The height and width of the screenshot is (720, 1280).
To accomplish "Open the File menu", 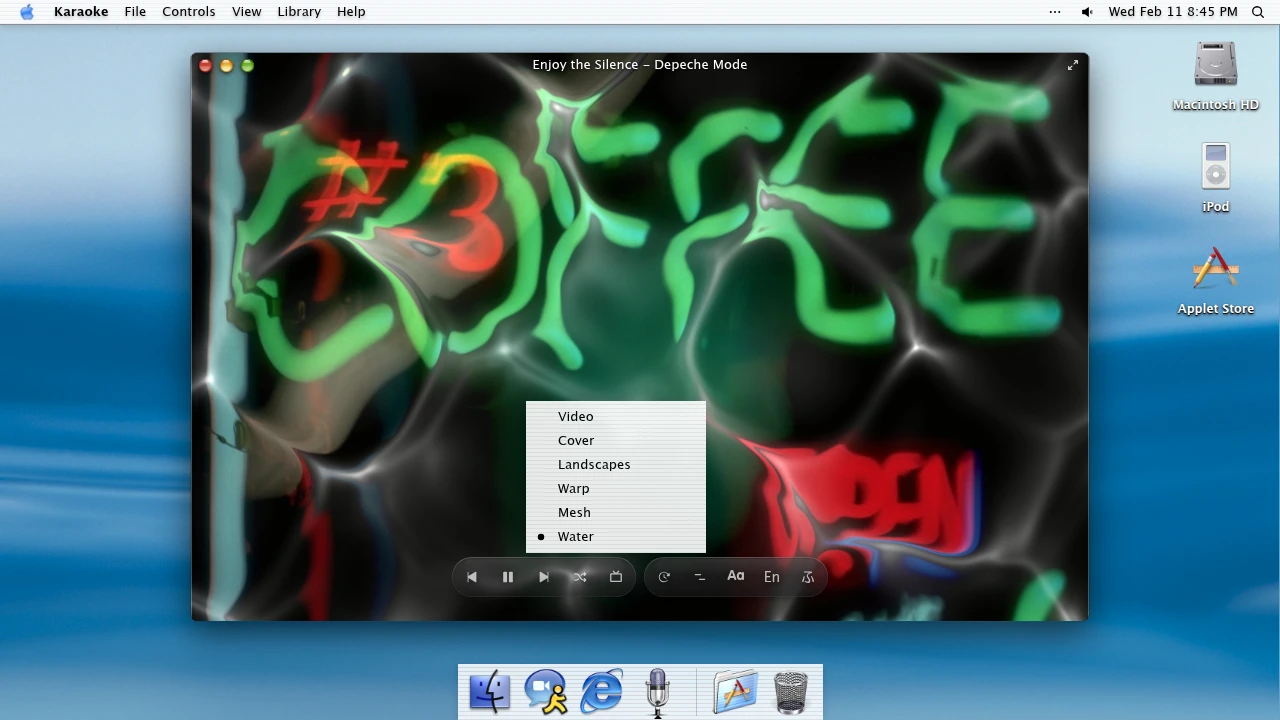I will (135, 12).
